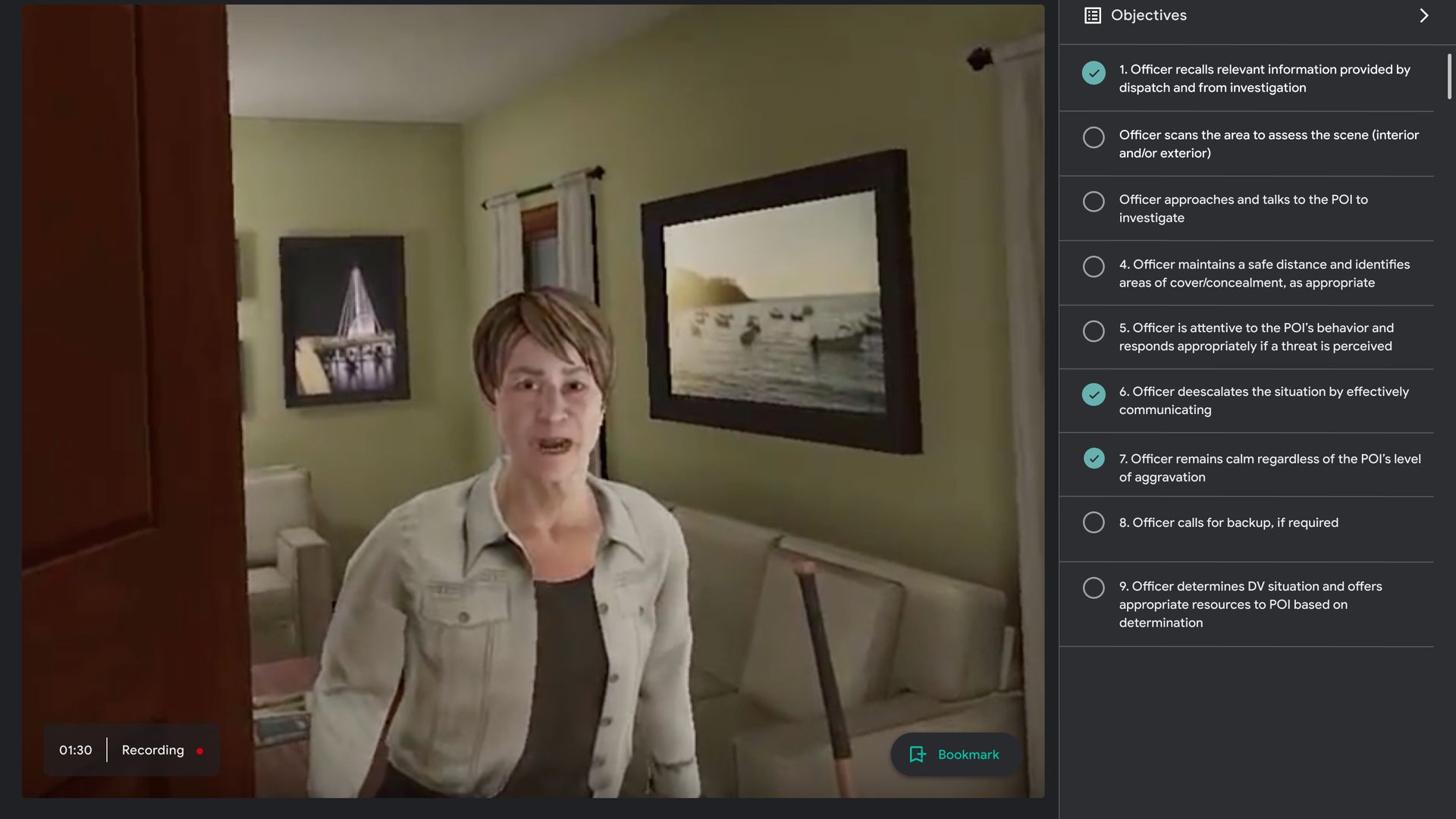Collapse the Objectives panel with the chevron
Viewport: 1456px width, 819px height.
1423,16
